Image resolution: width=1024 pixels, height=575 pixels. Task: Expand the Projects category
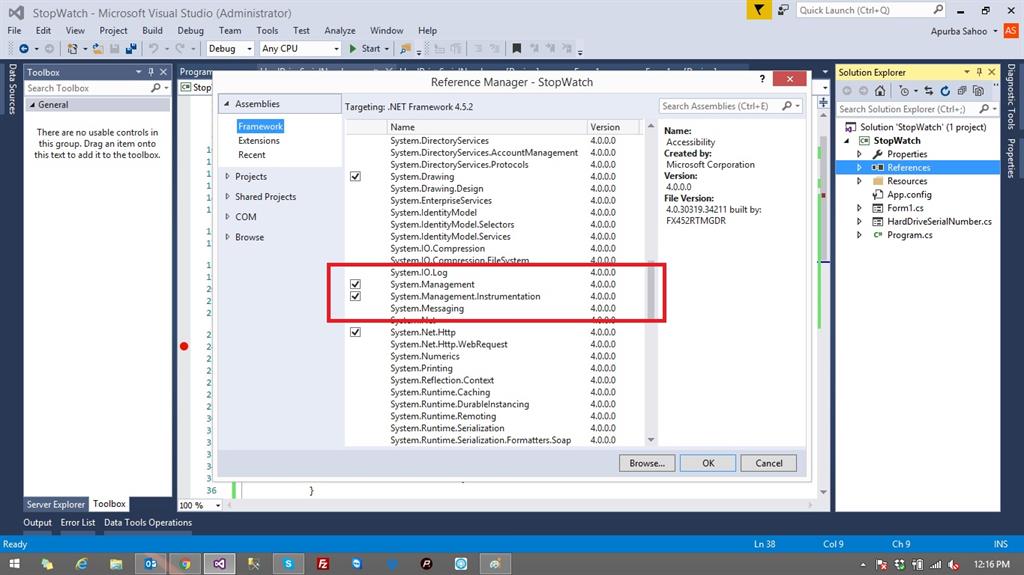pyautogui.click(x=227, y=176)
